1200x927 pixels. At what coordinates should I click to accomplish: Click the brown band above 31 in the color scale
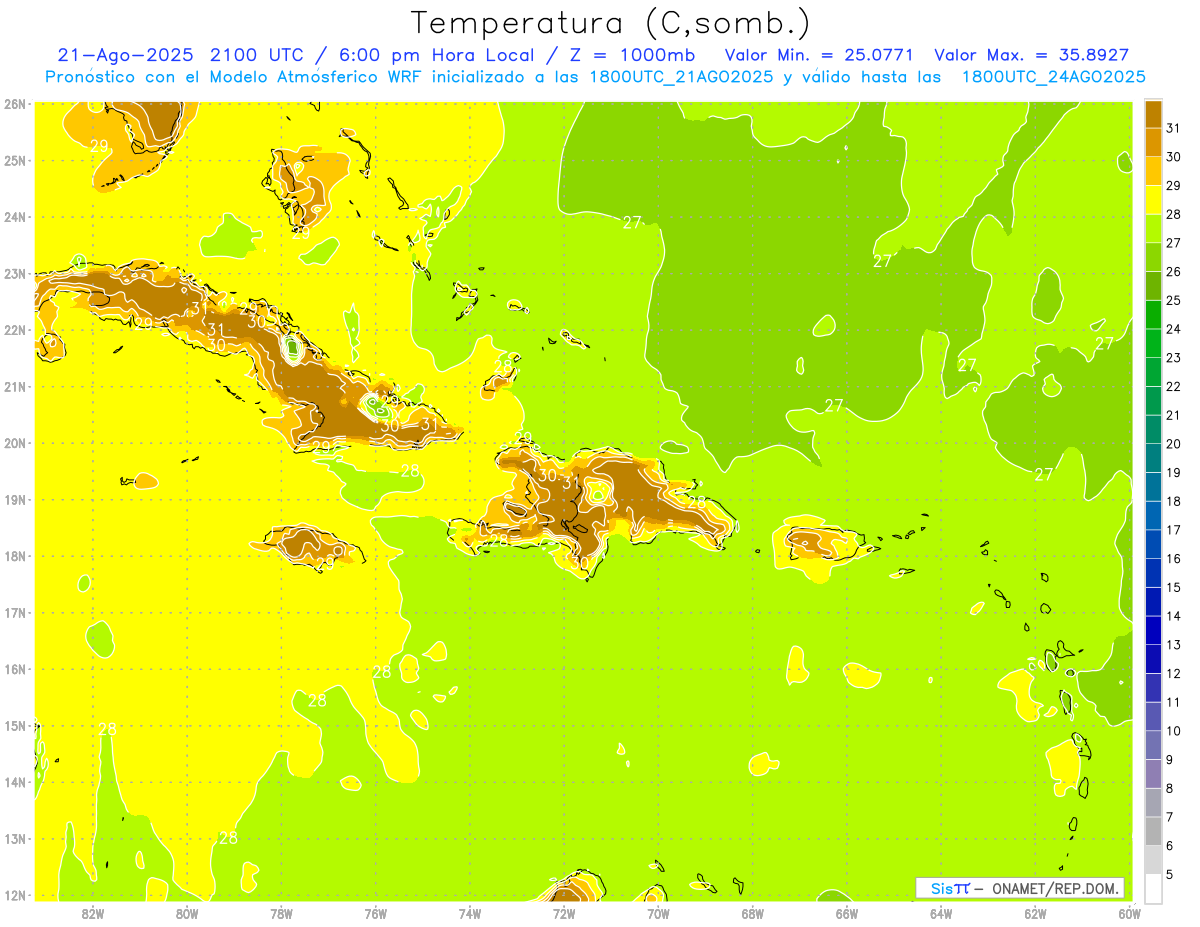pos(1153,113)
